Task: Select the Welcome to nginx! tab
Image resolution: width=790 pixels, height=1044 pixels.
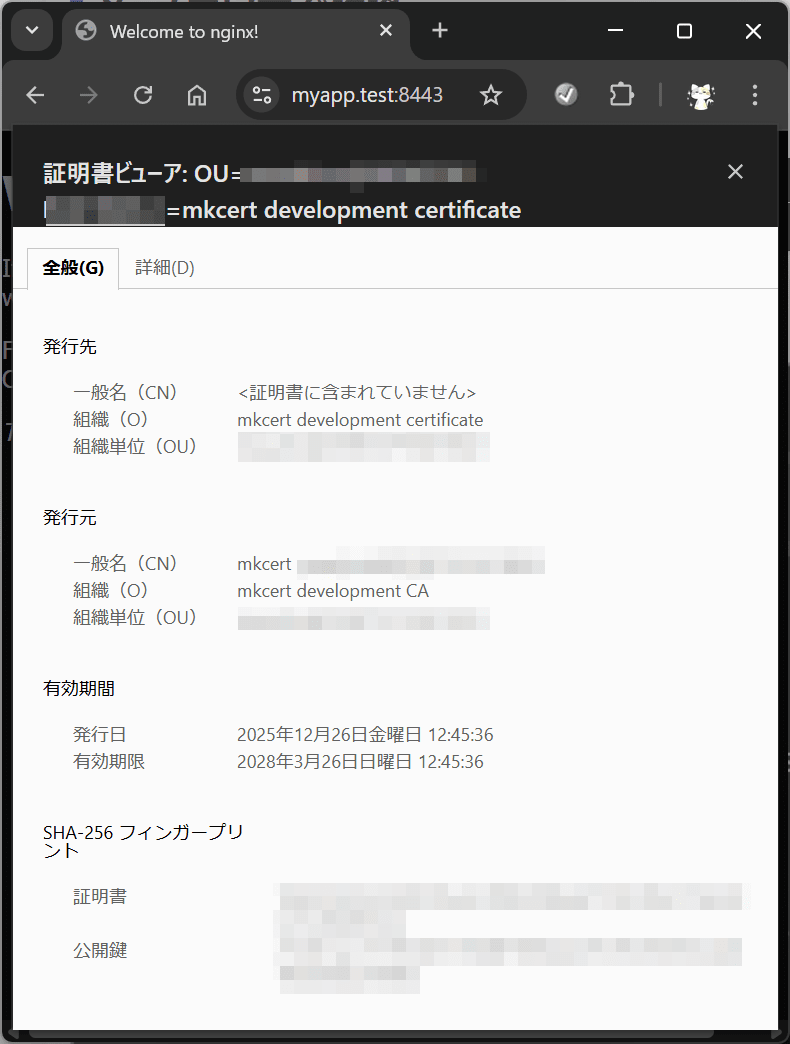Action: (x=236, y=32)
